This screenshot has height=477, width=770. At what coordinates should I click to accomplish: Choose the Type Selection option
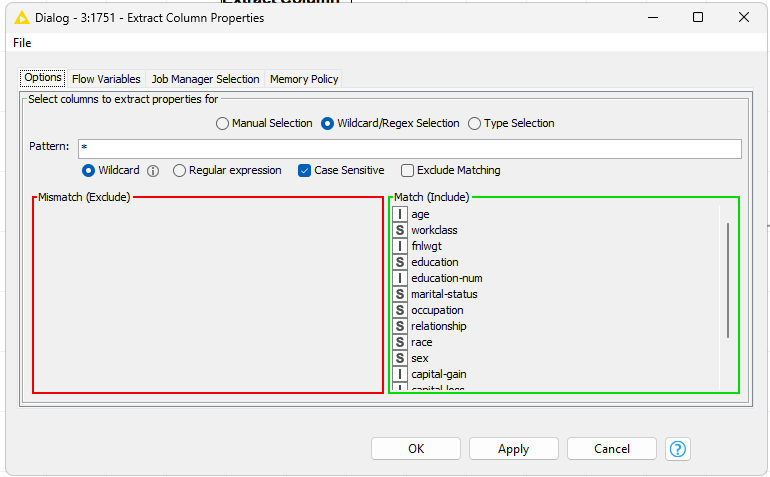(474, 124)
